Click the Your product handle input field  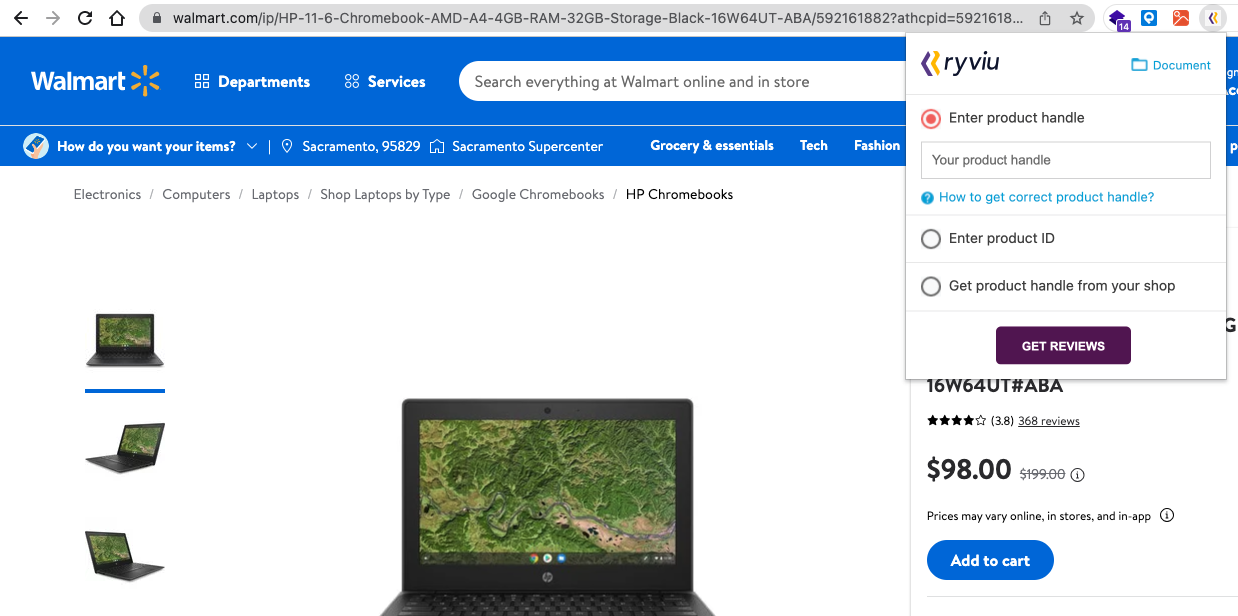(x=1065, y=160)
